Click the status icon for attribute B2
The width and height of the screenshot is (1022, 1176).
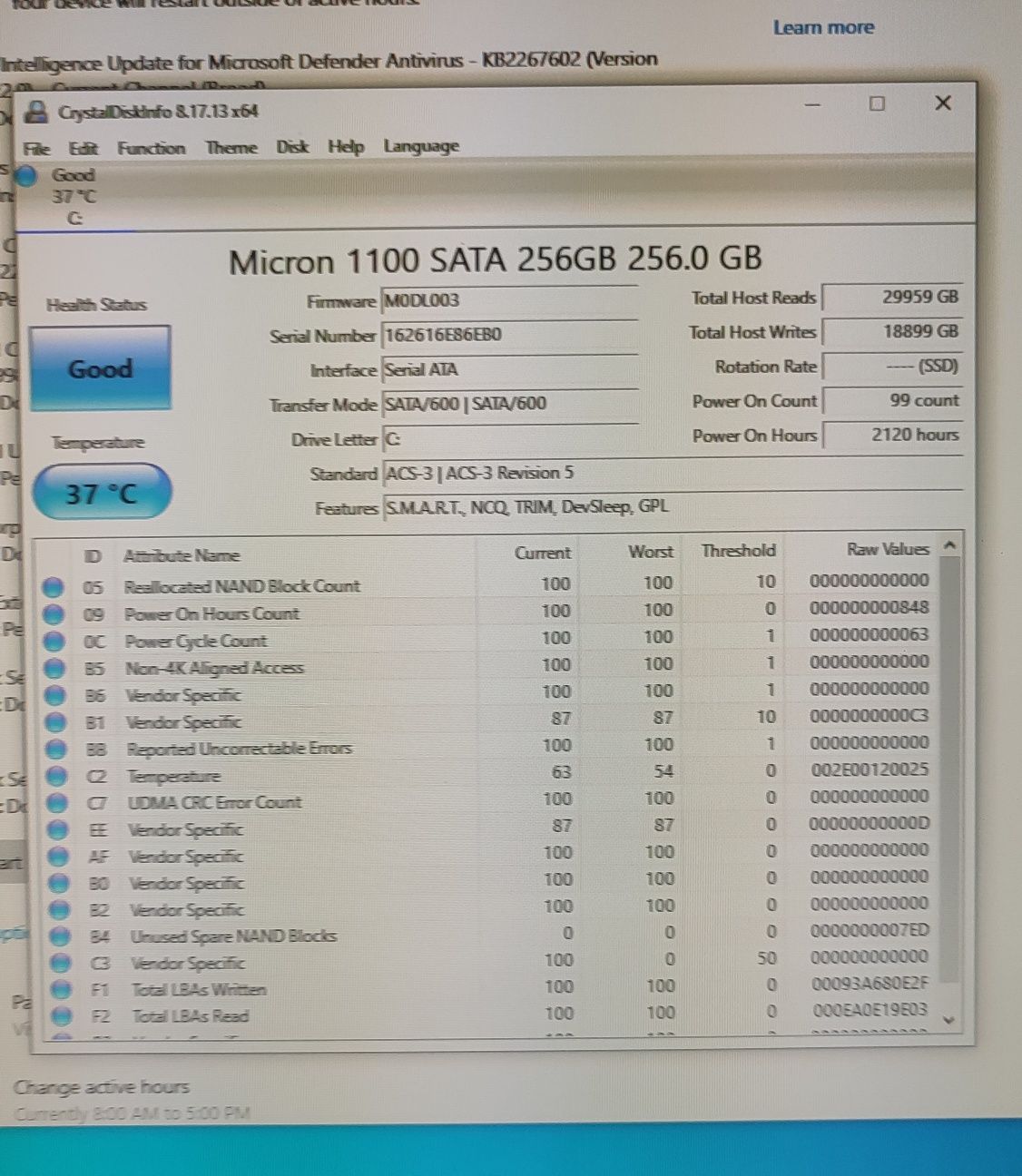[x=59, y=910]
